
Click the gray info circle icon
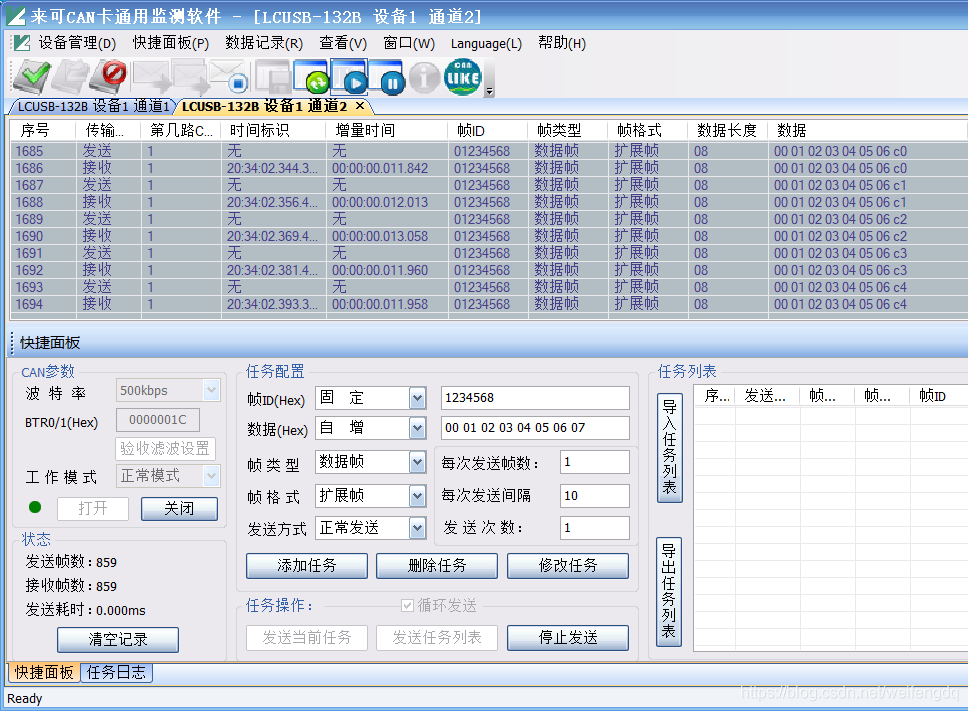click(x=424, y=77)
